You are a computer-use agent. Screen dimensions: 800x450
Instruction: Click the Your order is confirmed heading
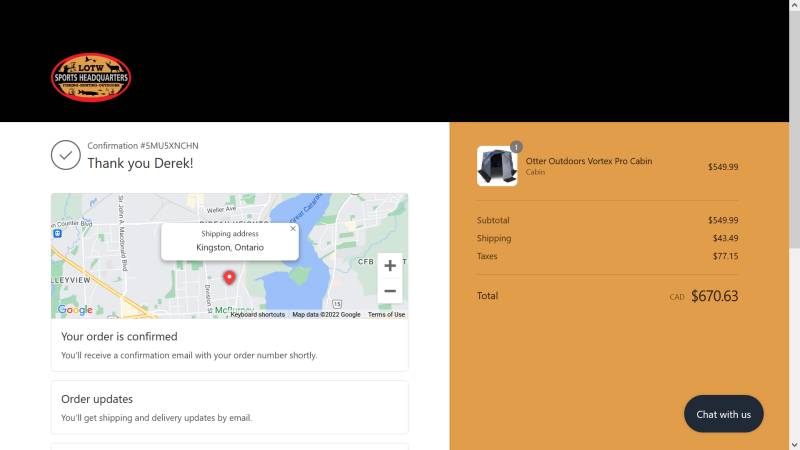click(119, 337)
